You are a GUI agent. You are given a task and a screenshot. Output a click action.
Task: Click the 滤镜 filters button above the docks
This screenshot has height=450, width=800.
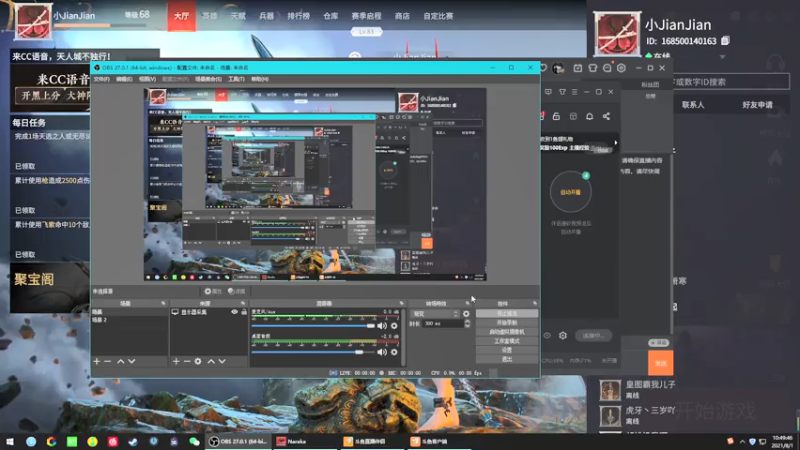pyautogui.click(x=237, y=291)
